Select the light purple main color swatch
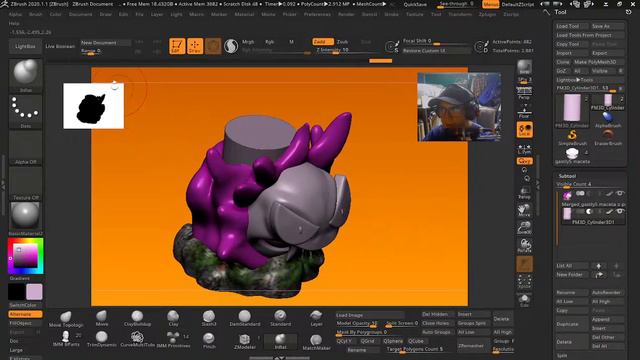This screenshot has height=360, width=640. point(34,292)
